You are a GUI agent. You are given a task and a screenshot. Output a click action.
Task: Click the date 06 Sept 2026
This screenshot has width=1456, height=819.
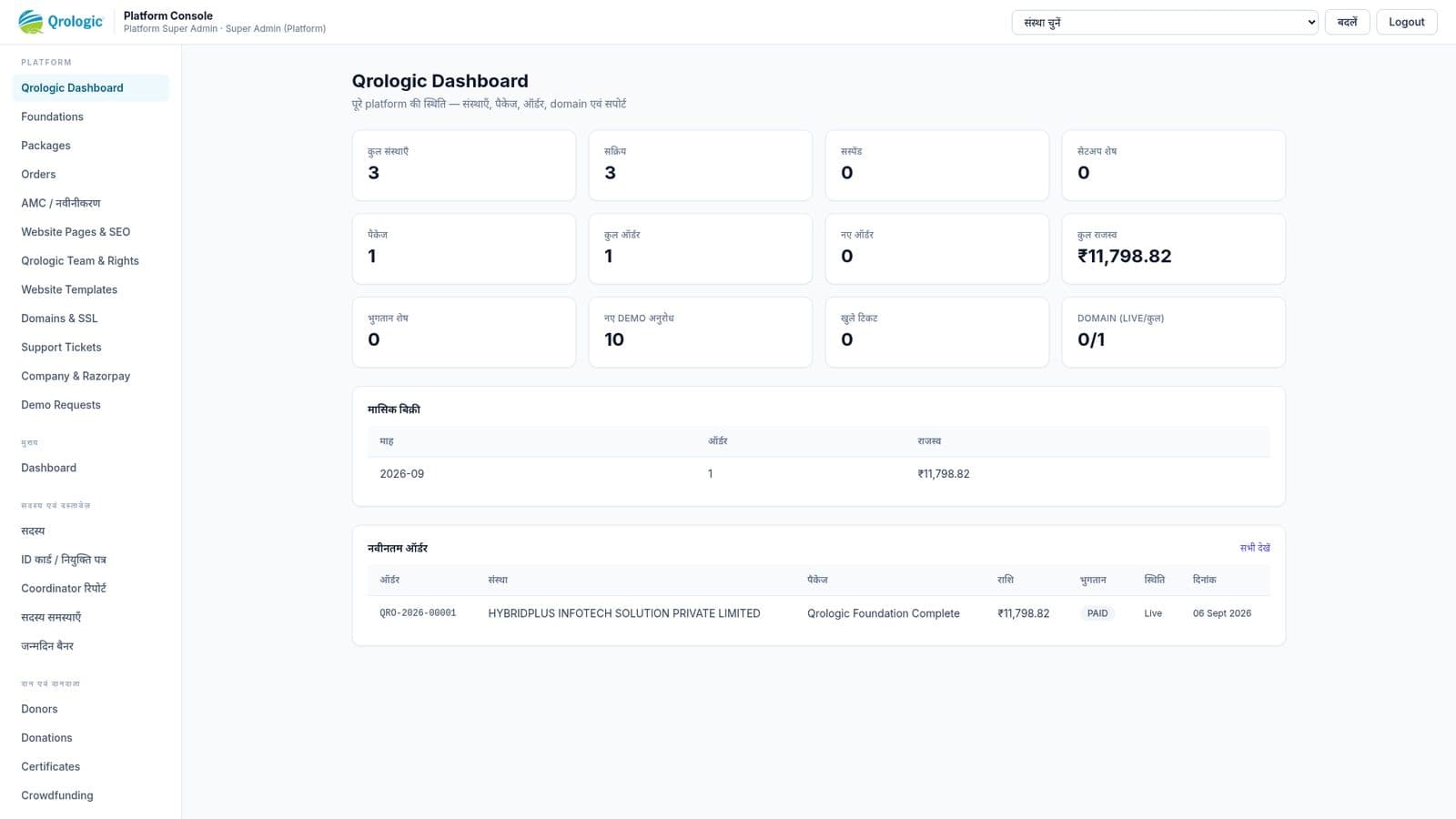coord(1221,613)
